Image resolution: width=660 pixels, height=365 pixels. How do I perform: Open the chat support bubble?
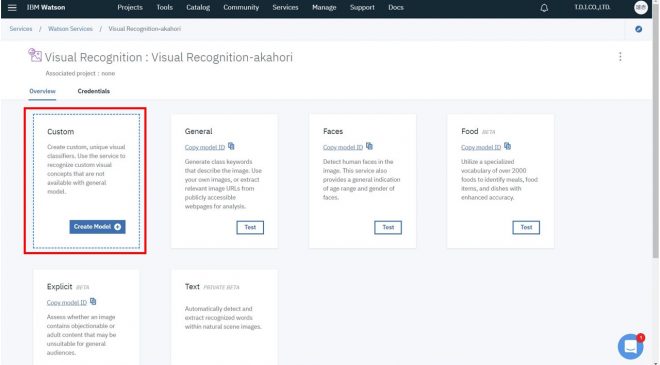[x=631, y=346]
